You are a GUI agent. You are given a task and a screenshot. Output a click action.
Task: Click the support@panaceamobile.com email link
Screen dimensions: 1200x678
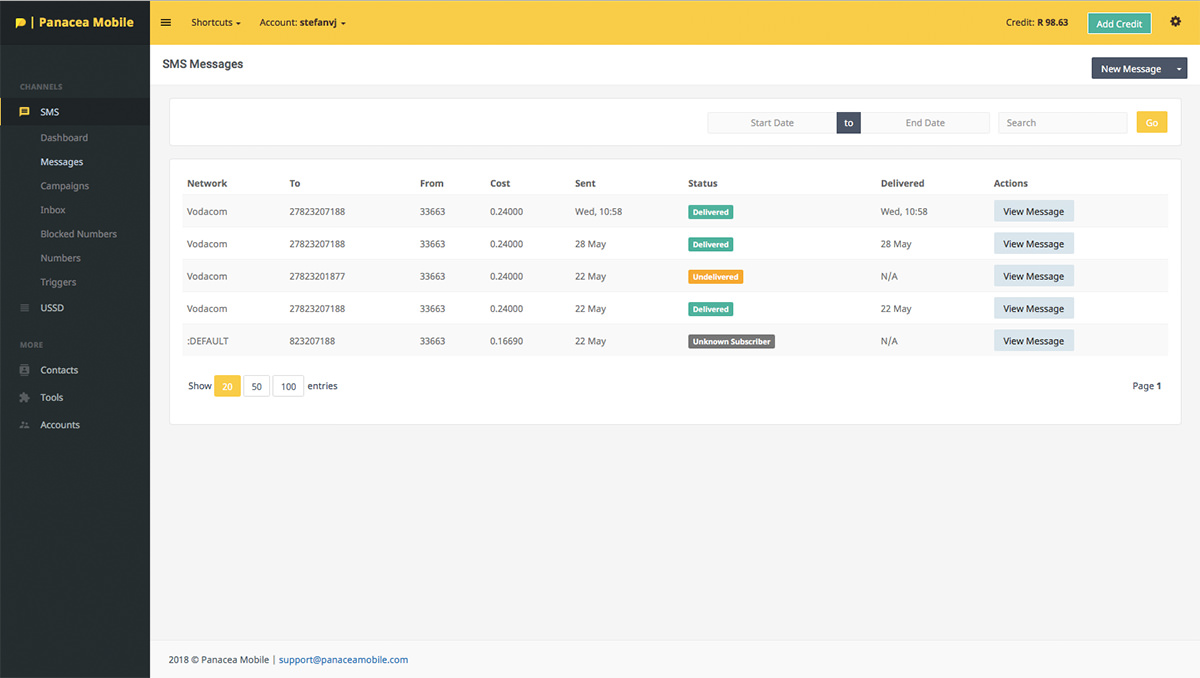tap(343, 660)
